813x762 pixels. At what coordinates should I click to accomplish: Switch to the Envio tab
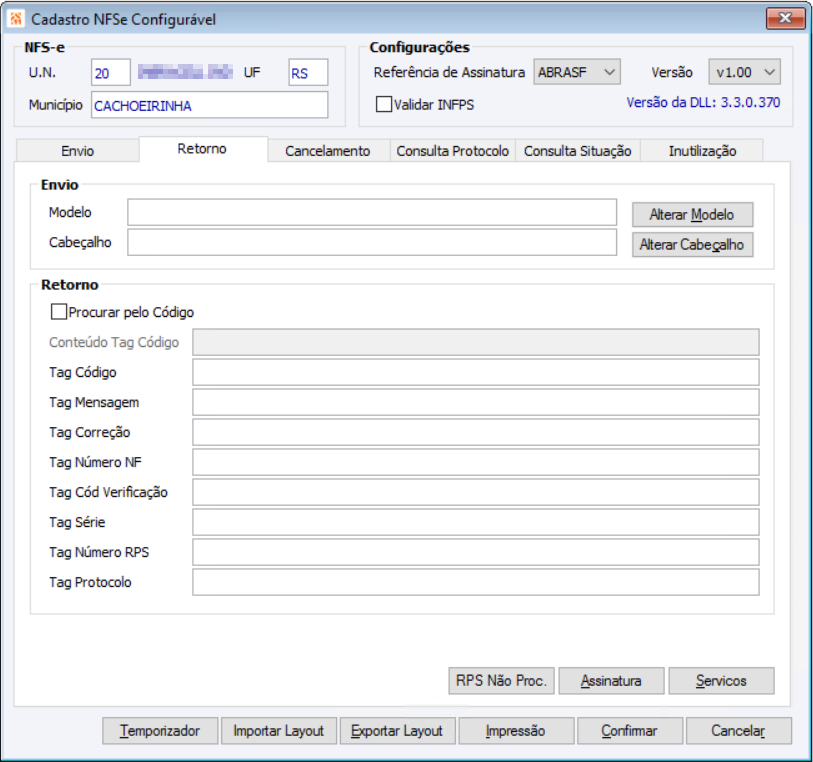tap(78, 151)
